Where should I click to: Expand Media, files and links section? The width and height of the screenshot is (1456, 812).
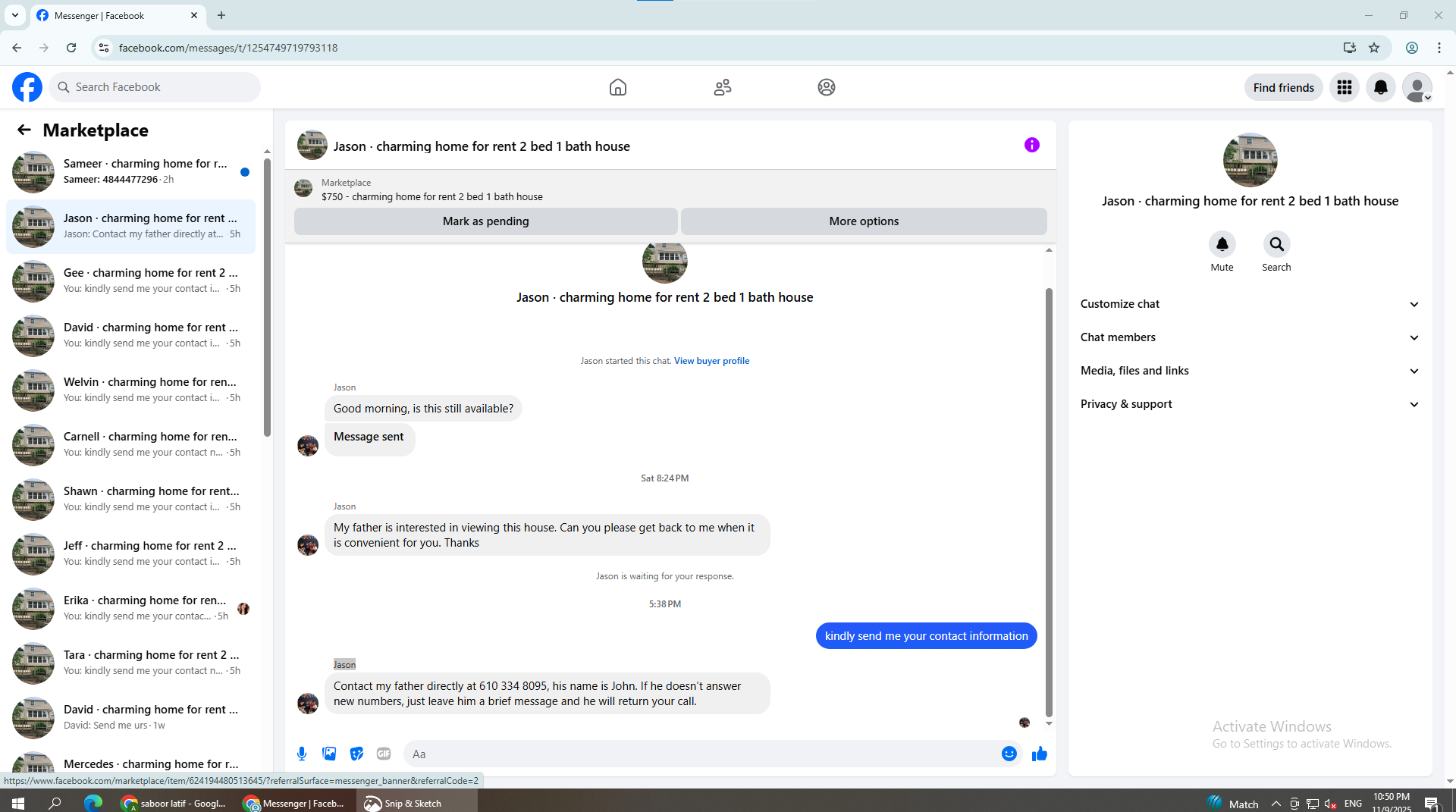coord(1250,371)
